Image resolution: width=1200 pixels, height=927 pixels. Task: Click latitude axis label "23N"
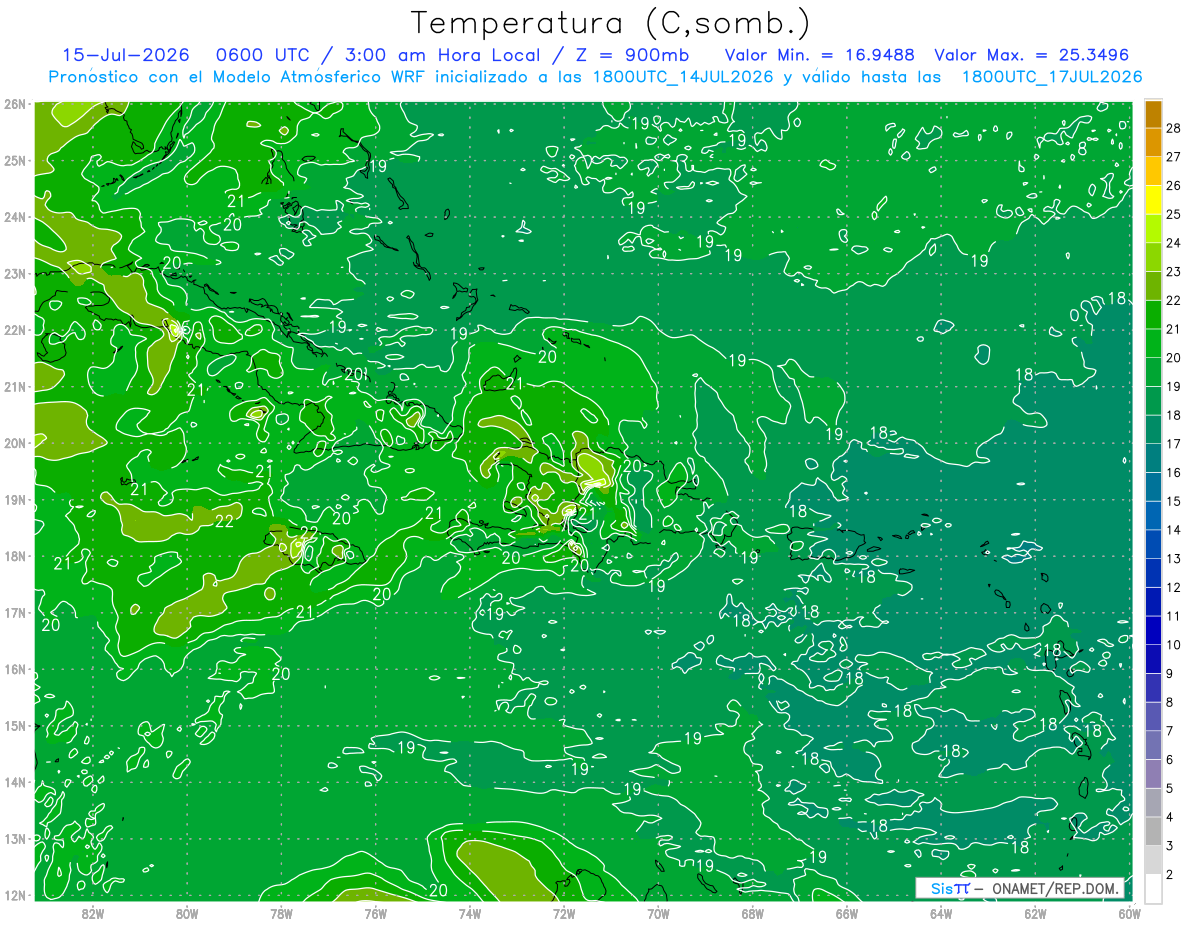(14, 273)
